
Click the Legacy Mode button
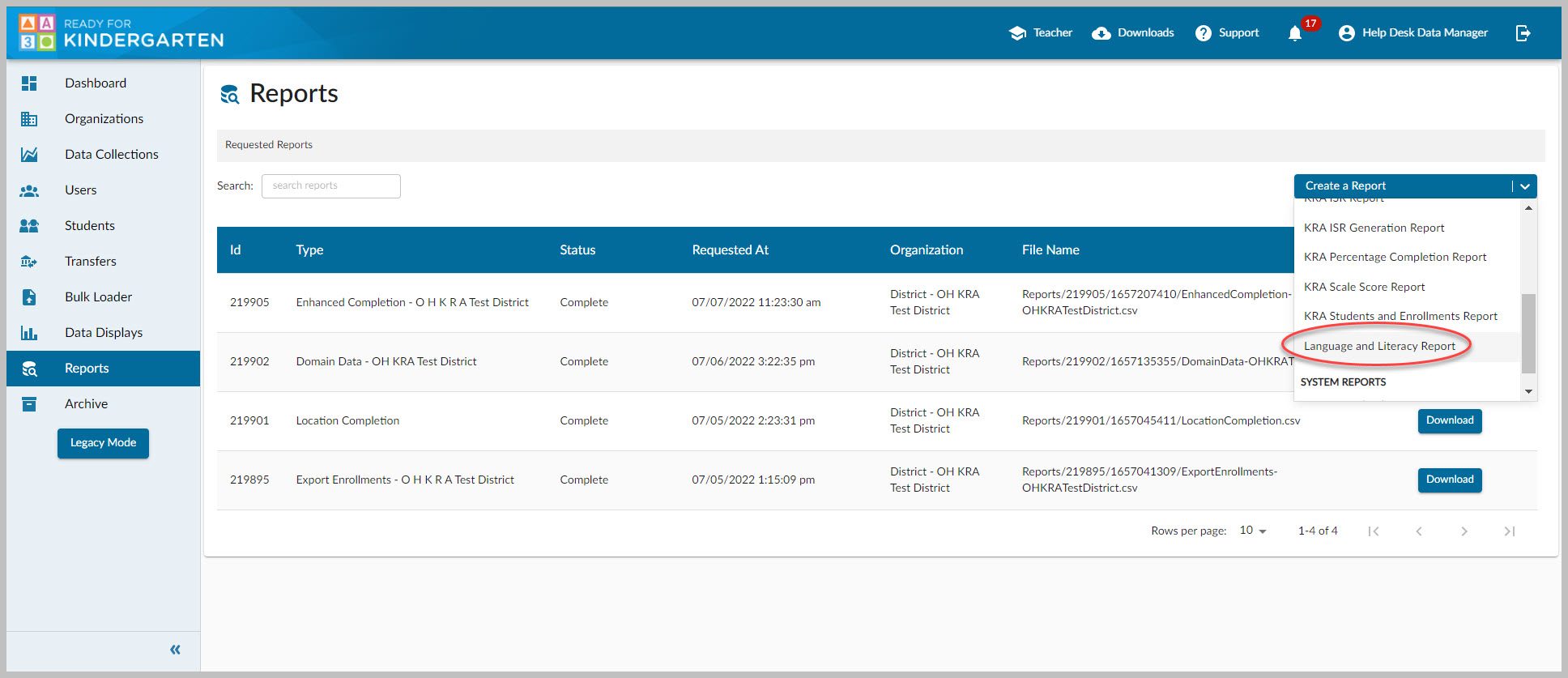click(103, 443)
